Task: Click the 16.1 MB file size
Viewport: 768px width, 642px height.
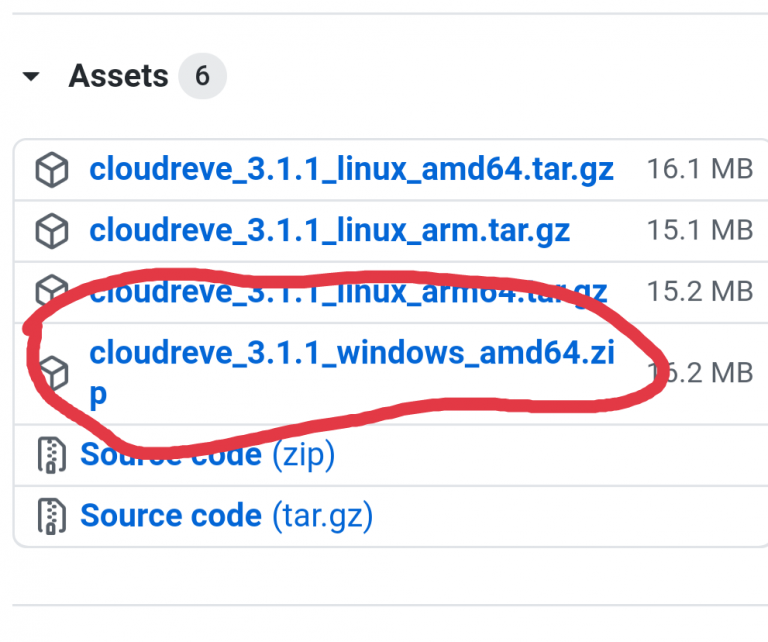Action: (x=699, y=169)
